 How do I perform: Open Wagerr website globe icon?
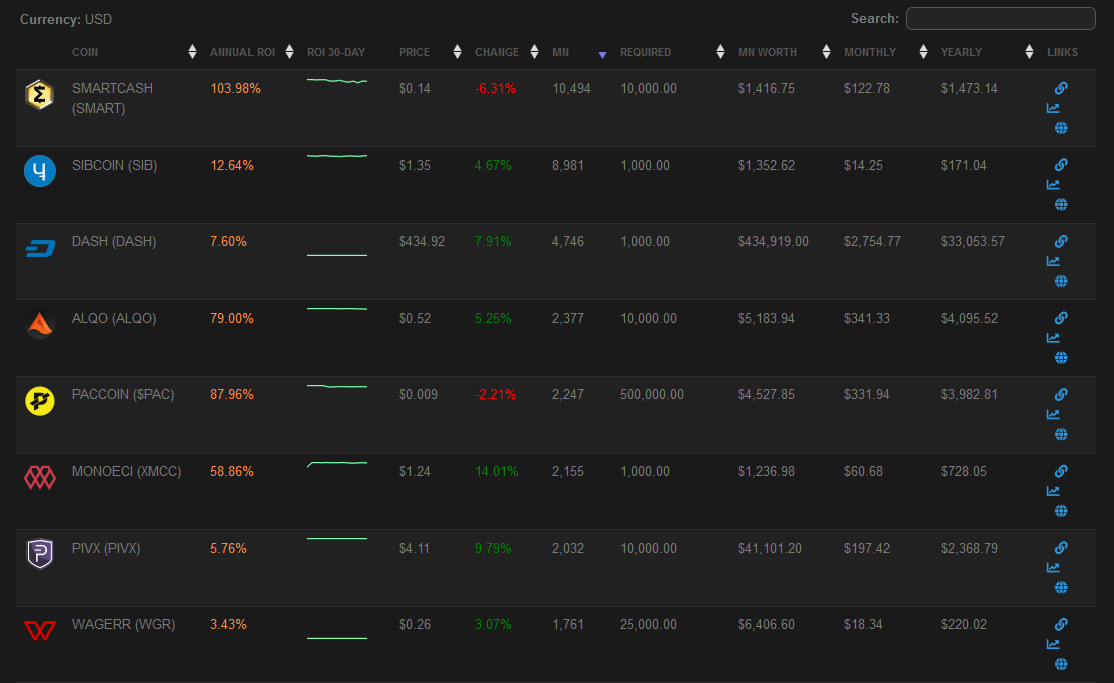pyautogui.click(x=1061, y=665)
